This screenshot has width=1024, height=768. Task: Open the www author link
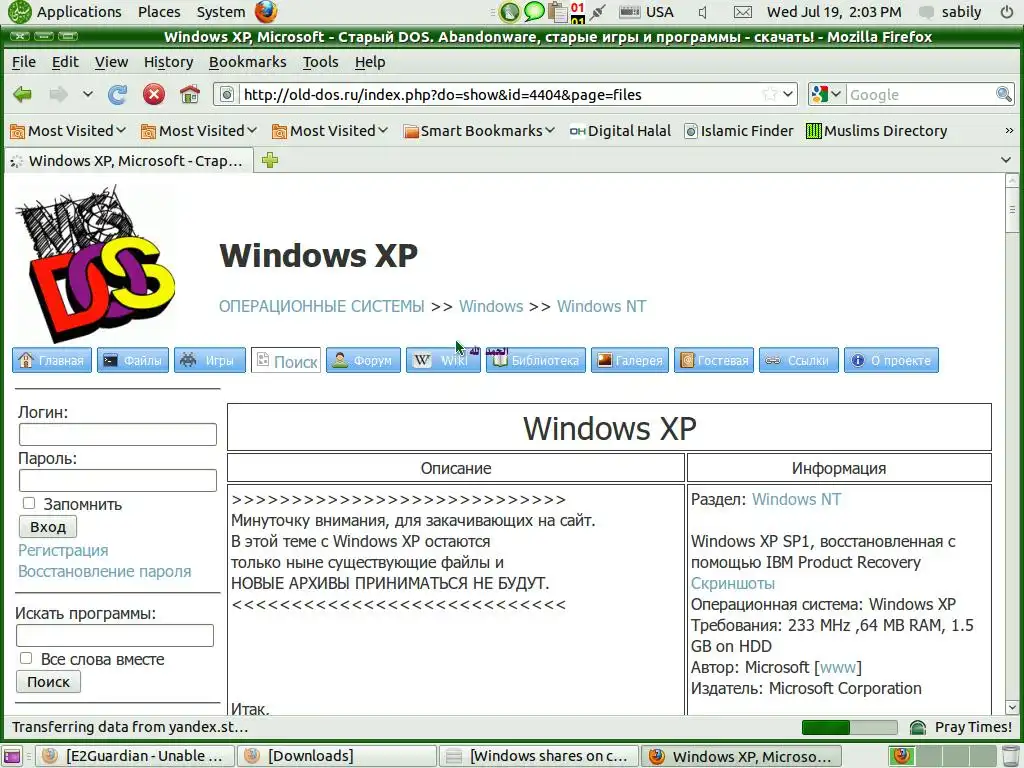click(x=838, y=667)
